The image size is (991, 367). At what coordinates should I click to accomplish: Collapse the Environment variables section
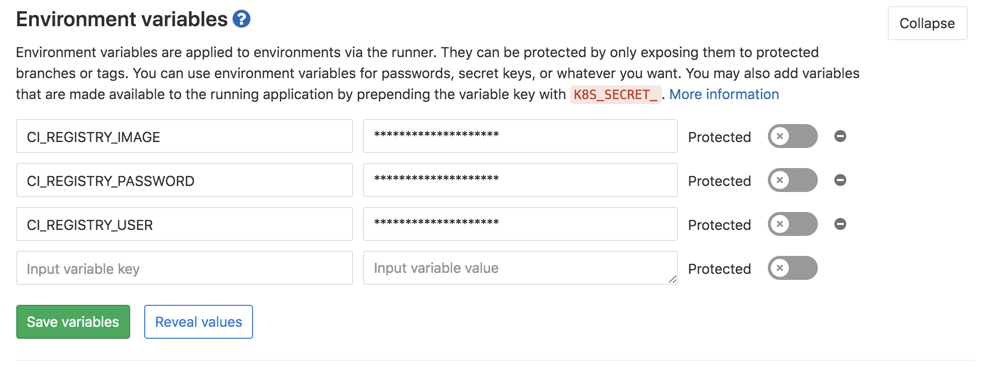[927, 23]
